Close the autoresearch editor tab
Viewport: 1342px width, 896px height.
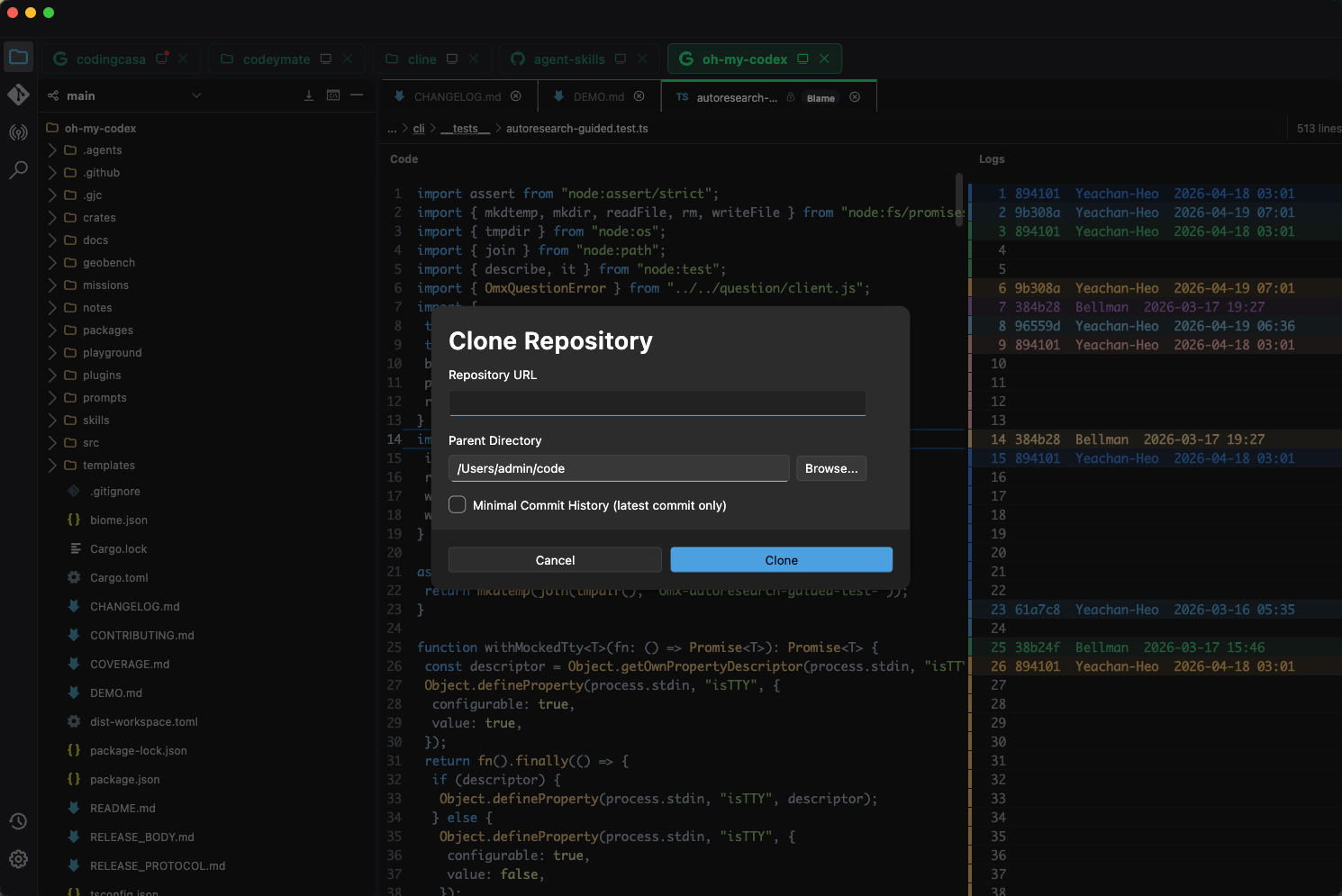click(x=855, y=97)
